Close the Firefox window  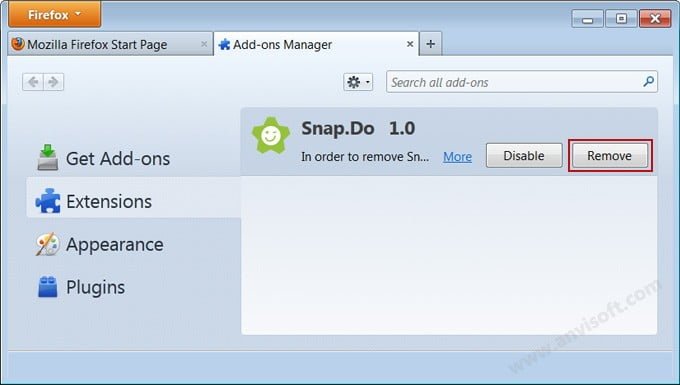[x=655, y=19]
